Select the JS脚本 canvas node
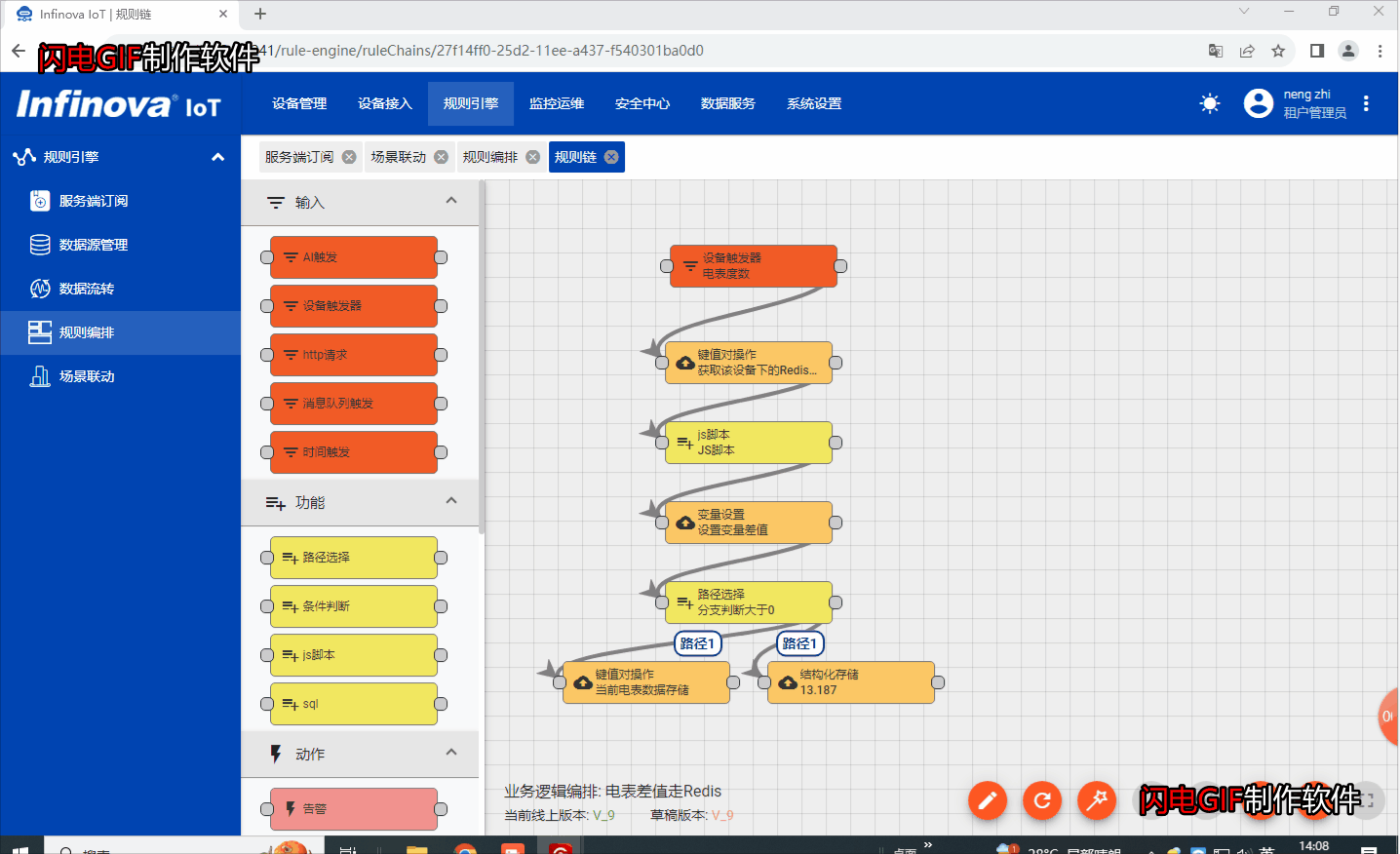The image size is (1400, 854). [749, 443]
